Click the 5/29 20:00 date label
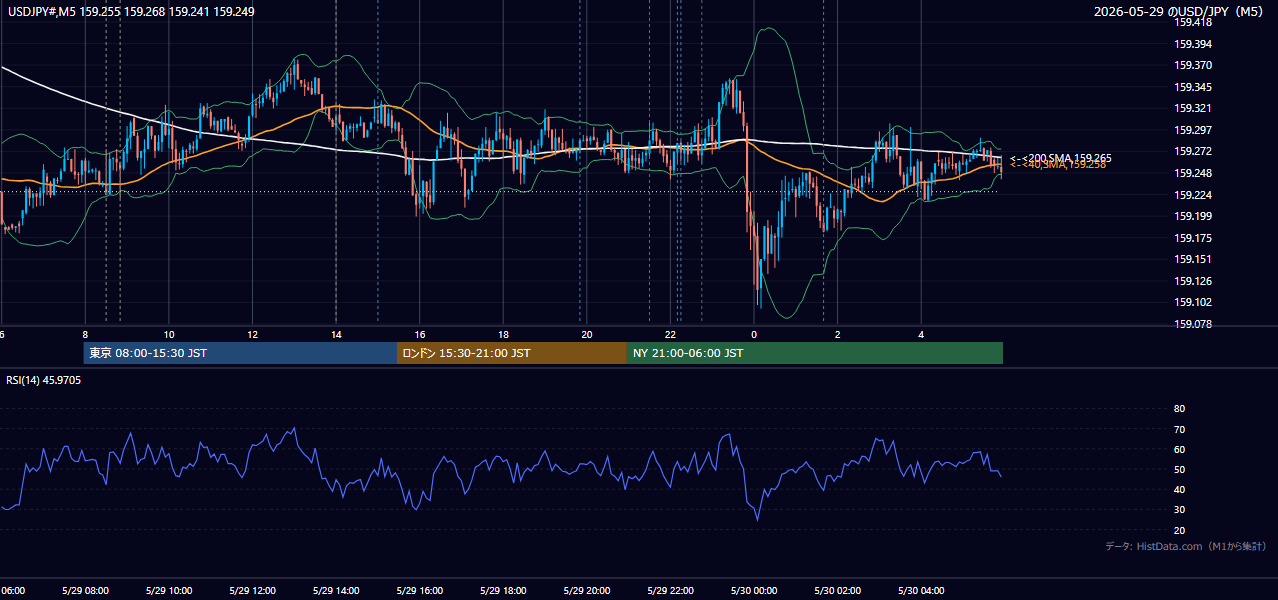The height and width of the screenshot is (600, 1278). (587, 591)
